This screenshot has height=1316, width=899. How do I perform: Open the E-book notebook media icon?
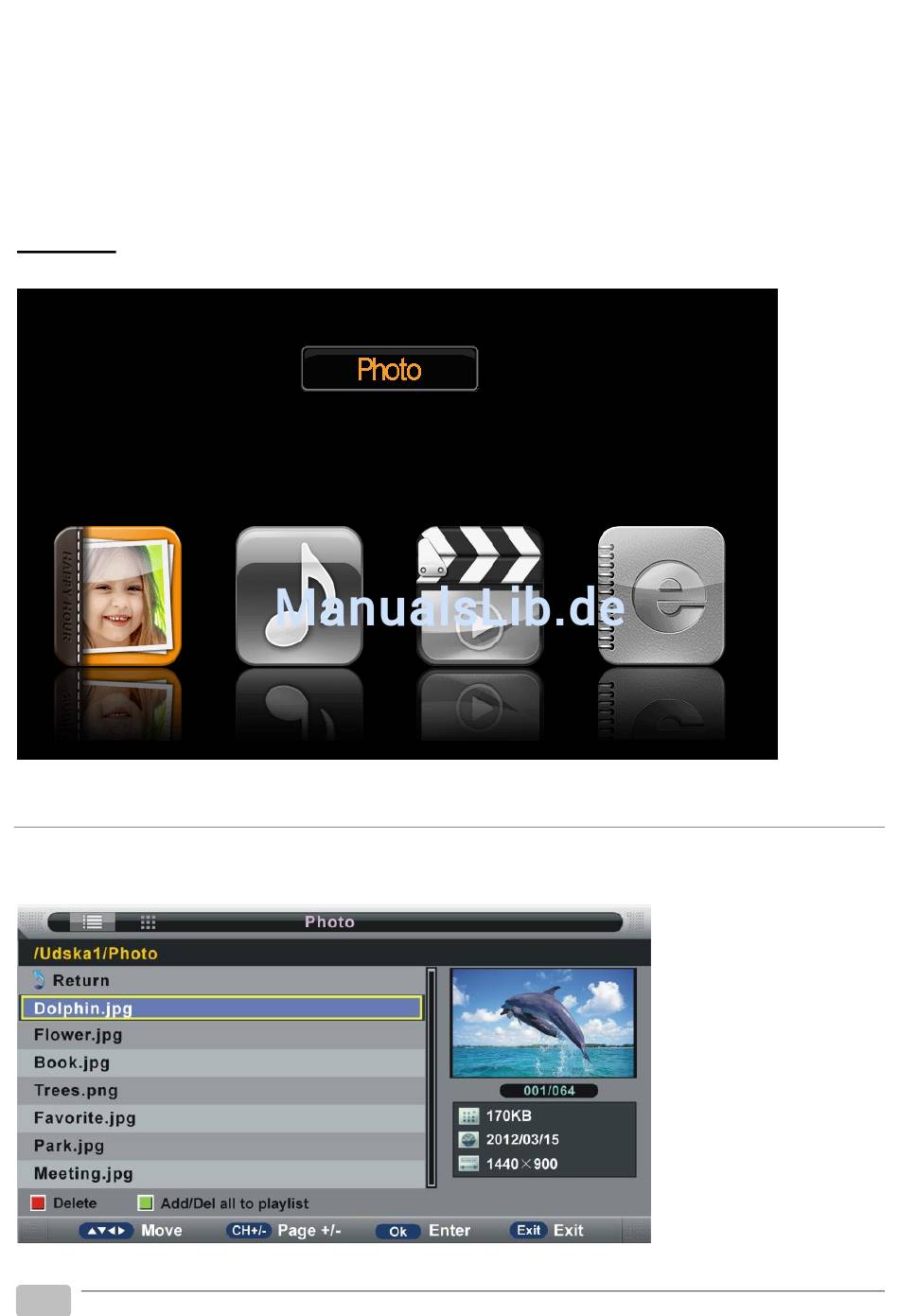(x=661, y=596)
